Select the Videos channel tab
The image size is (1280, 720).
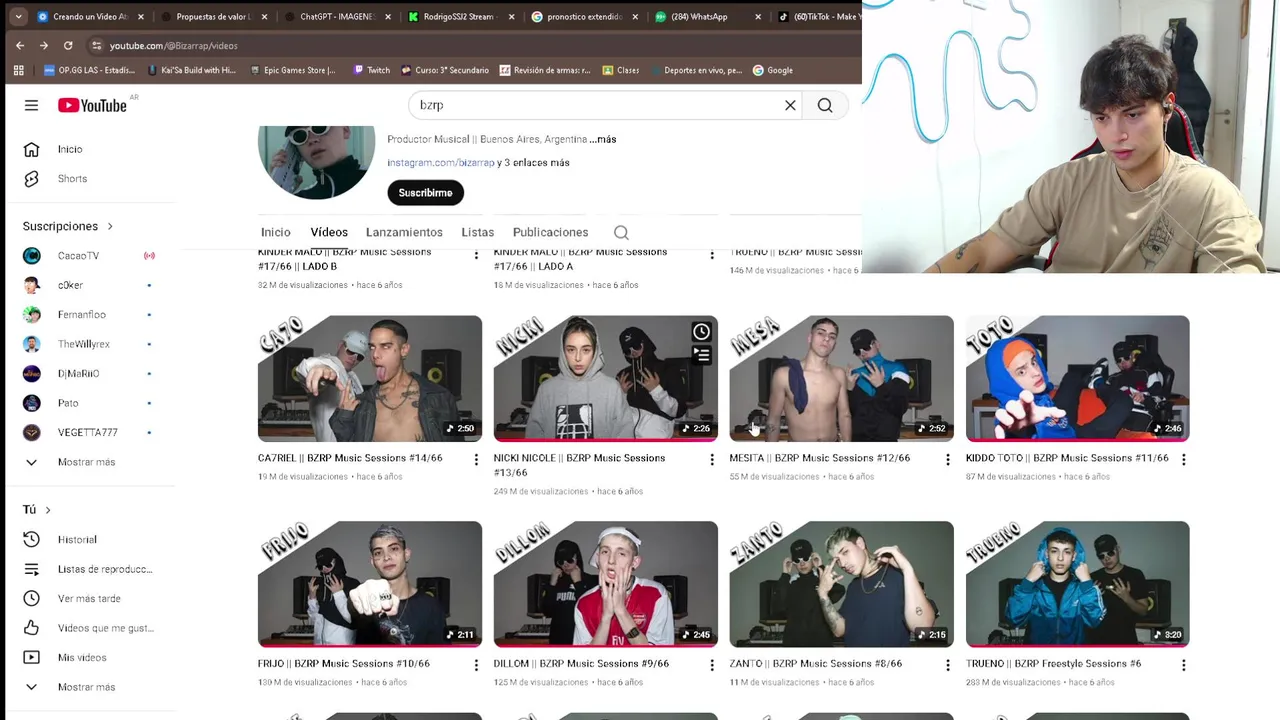[x=329, y=232]
